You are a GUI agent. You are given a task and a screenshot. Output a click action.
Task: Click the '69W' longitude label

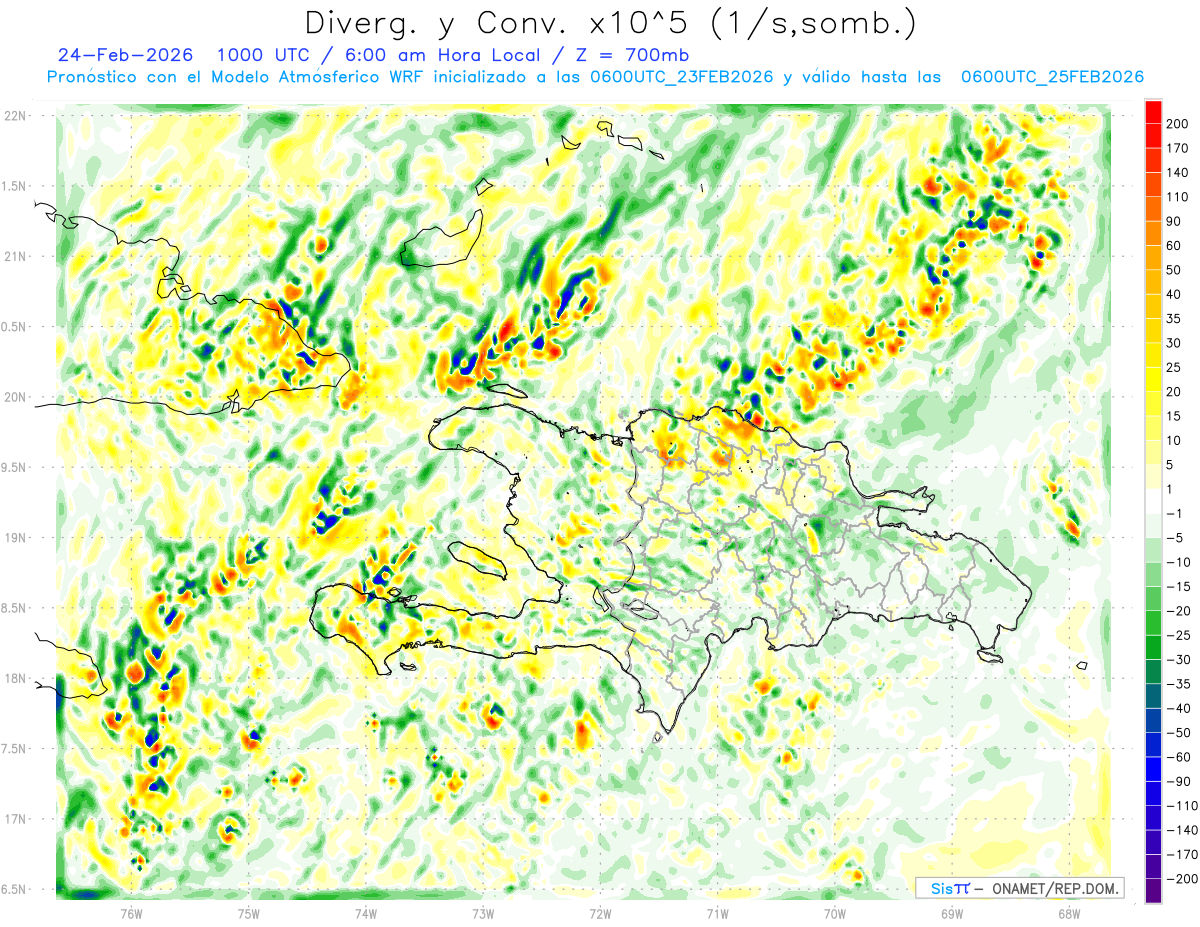(952, 913)
